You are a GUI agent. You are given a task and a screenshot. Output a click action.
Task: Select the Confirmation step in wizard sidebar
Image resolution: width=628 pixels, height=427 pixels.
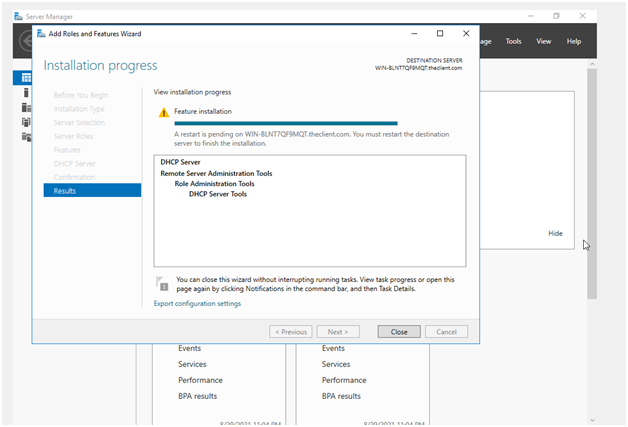tap(74, 177)
